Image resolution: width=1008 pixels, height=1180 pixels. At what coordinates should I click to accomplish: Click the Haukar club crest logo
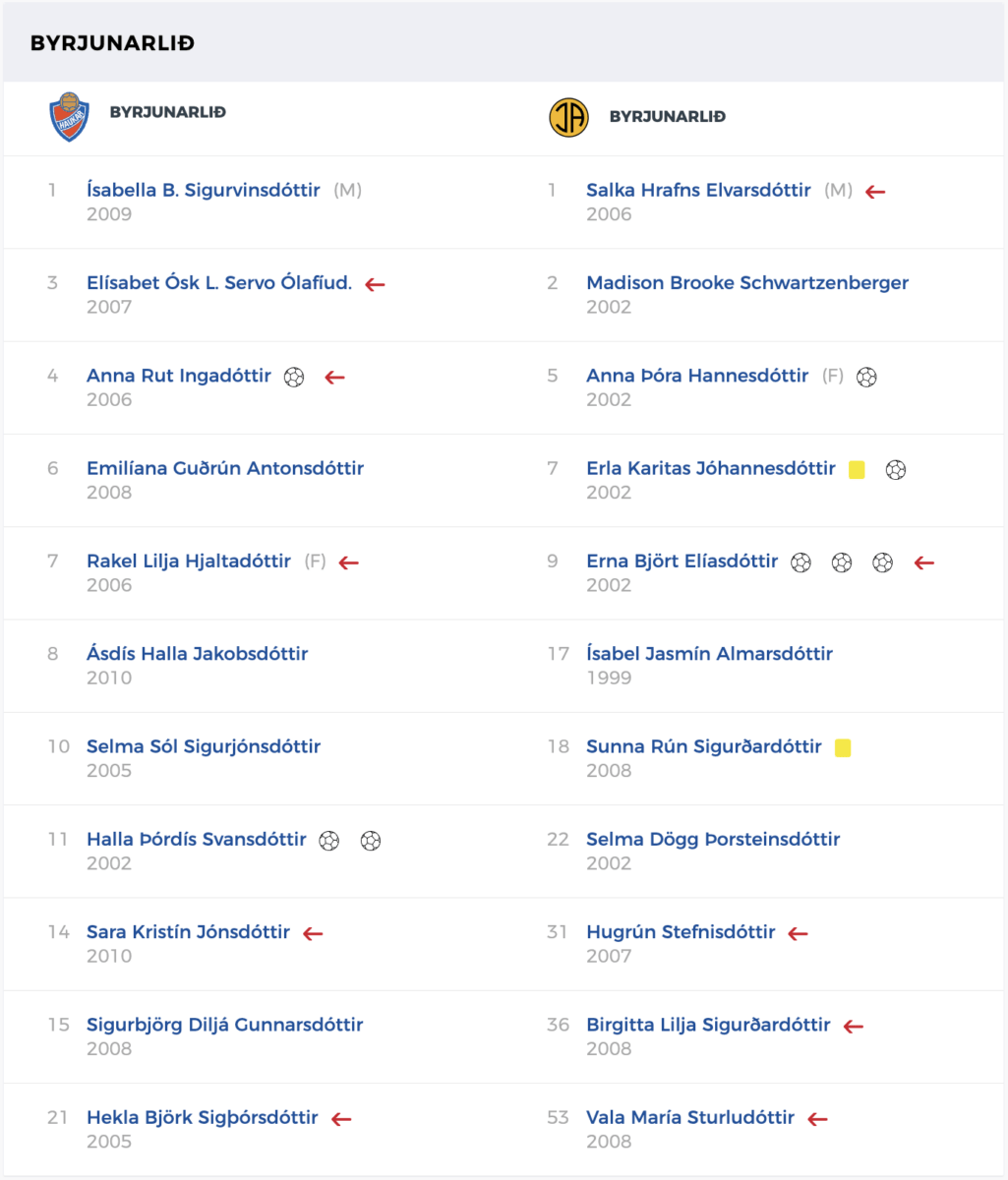pos(69,117)
